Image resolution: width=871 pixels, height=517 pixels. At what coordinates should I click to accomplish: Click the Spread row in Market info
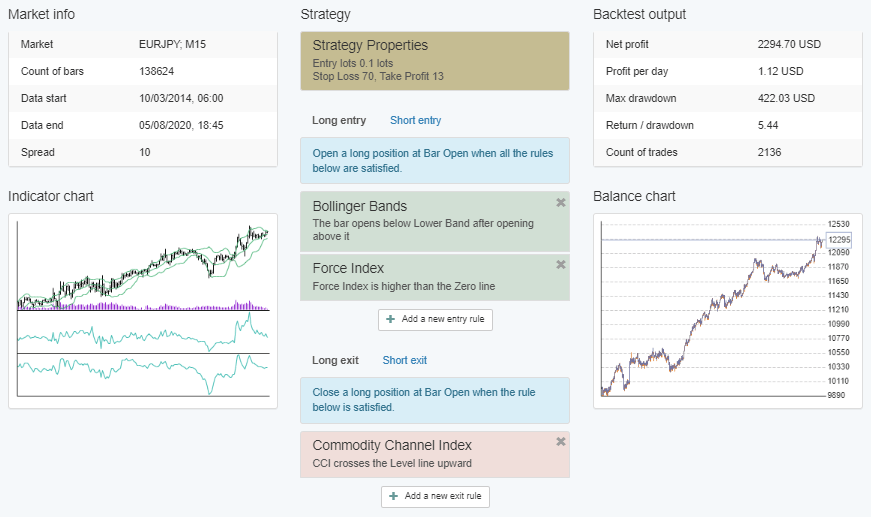pyautogui.click(x=142, y=152)
